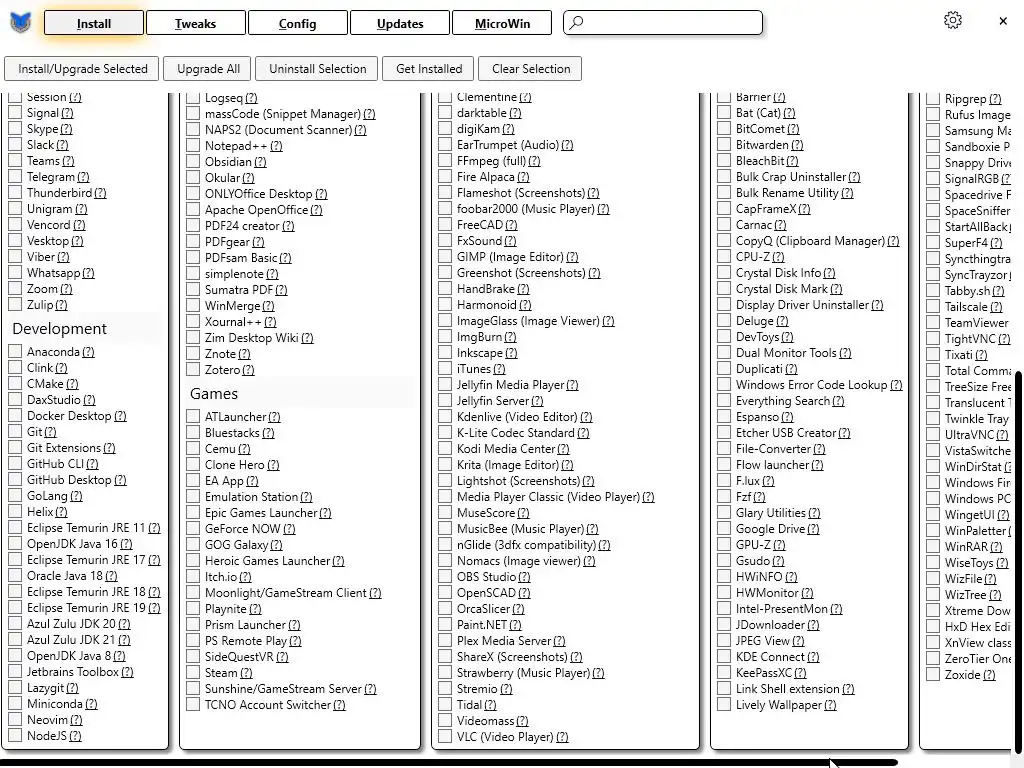Check the GIMP (Image Editor) checkbox
The width and height of the screenshot is (1024, 768).
click(x=445, y=257)
